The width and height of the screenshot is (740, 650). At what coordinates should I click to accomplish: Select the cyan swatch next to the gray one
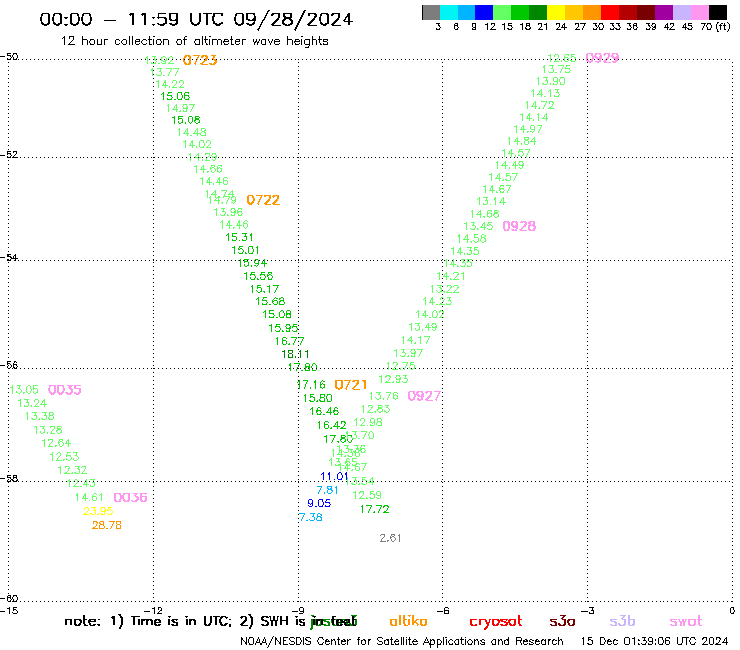coord(449,12)
